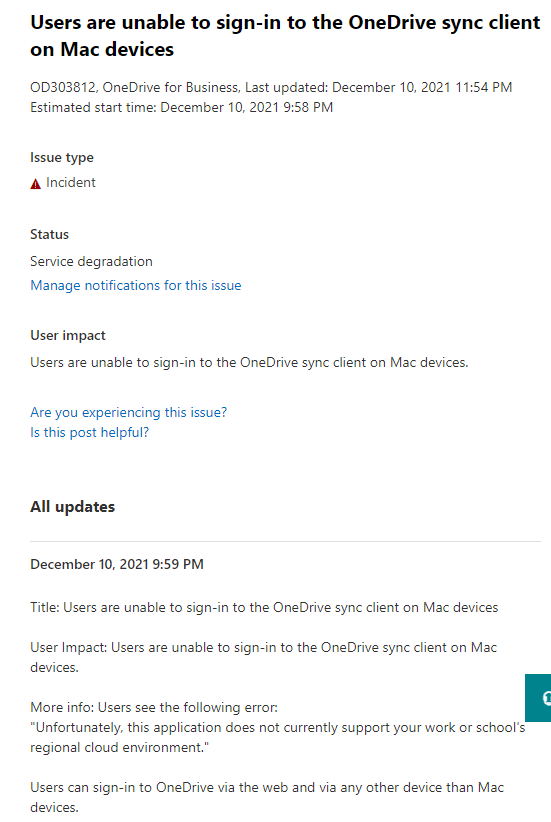Click the red Incident warning triangle icon
551x822 pixels.
[35, 183]
